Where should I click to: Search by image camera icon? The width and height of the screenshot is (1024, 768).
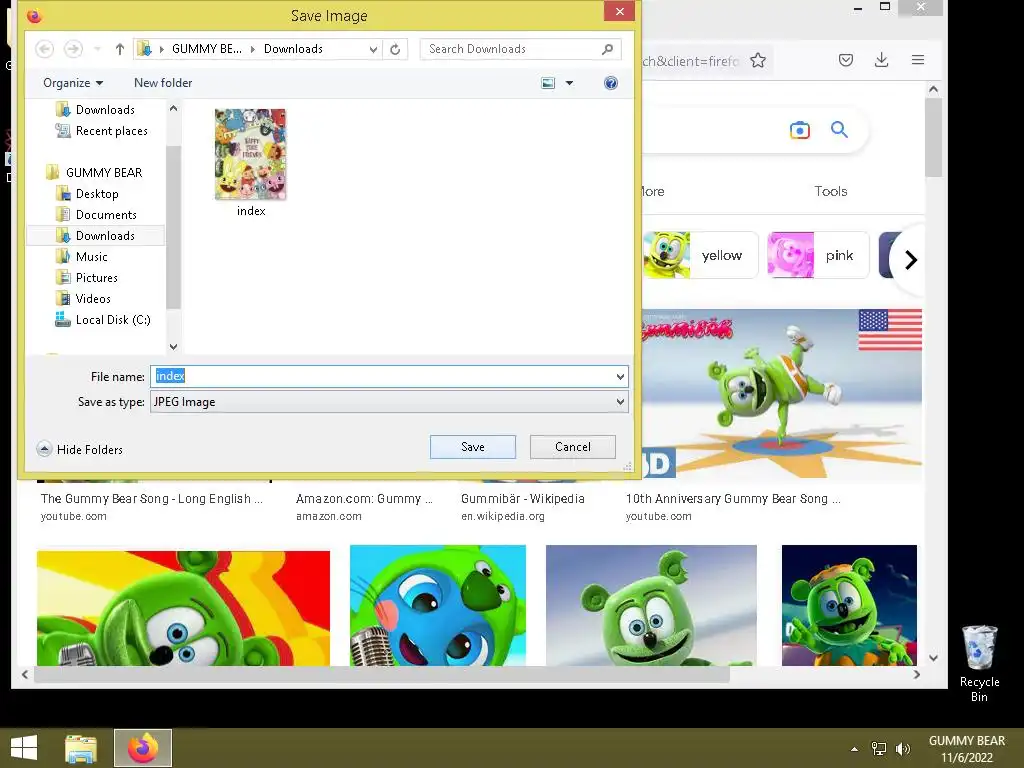799,130
